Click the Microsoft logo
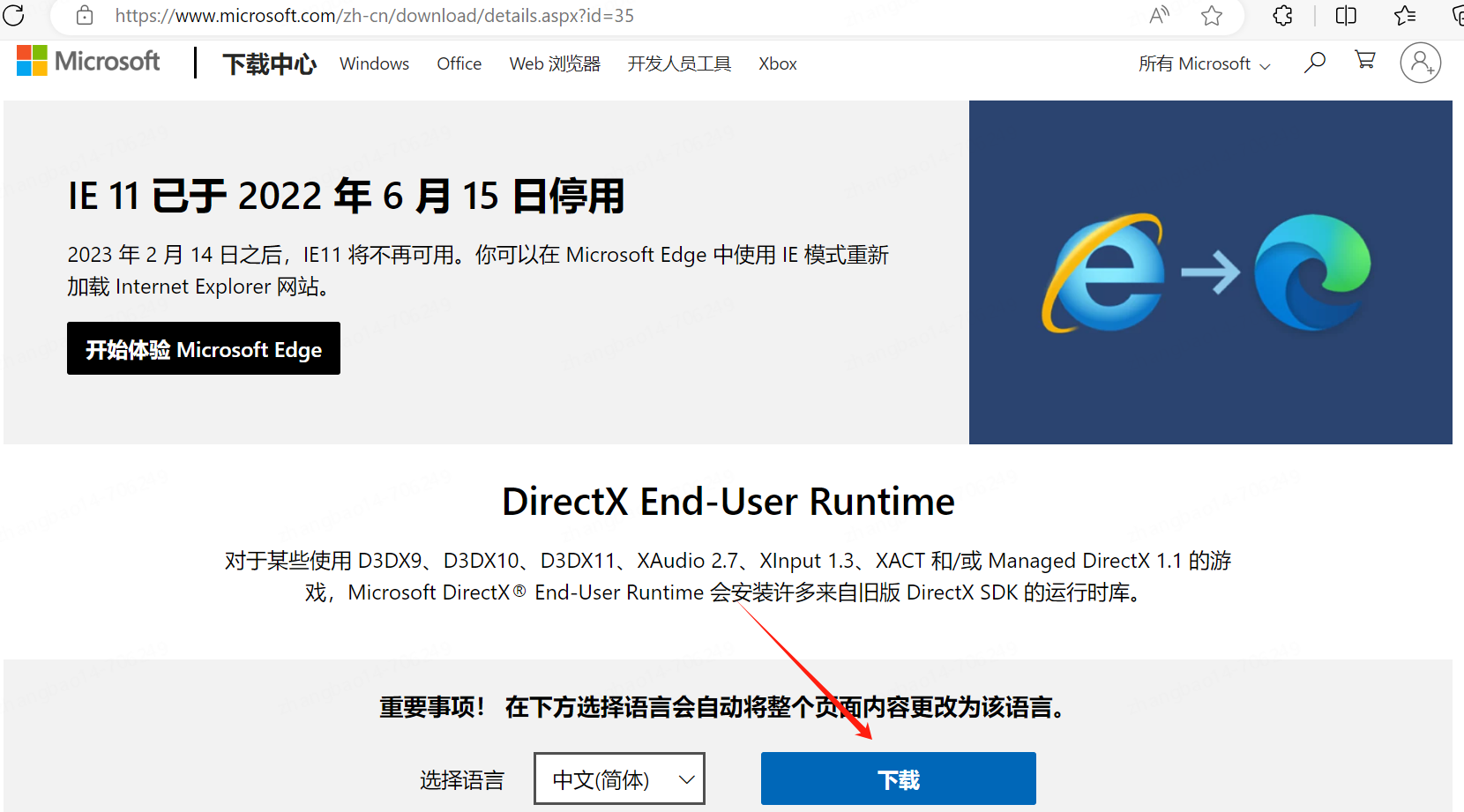1464x812 pixels. 88,61
